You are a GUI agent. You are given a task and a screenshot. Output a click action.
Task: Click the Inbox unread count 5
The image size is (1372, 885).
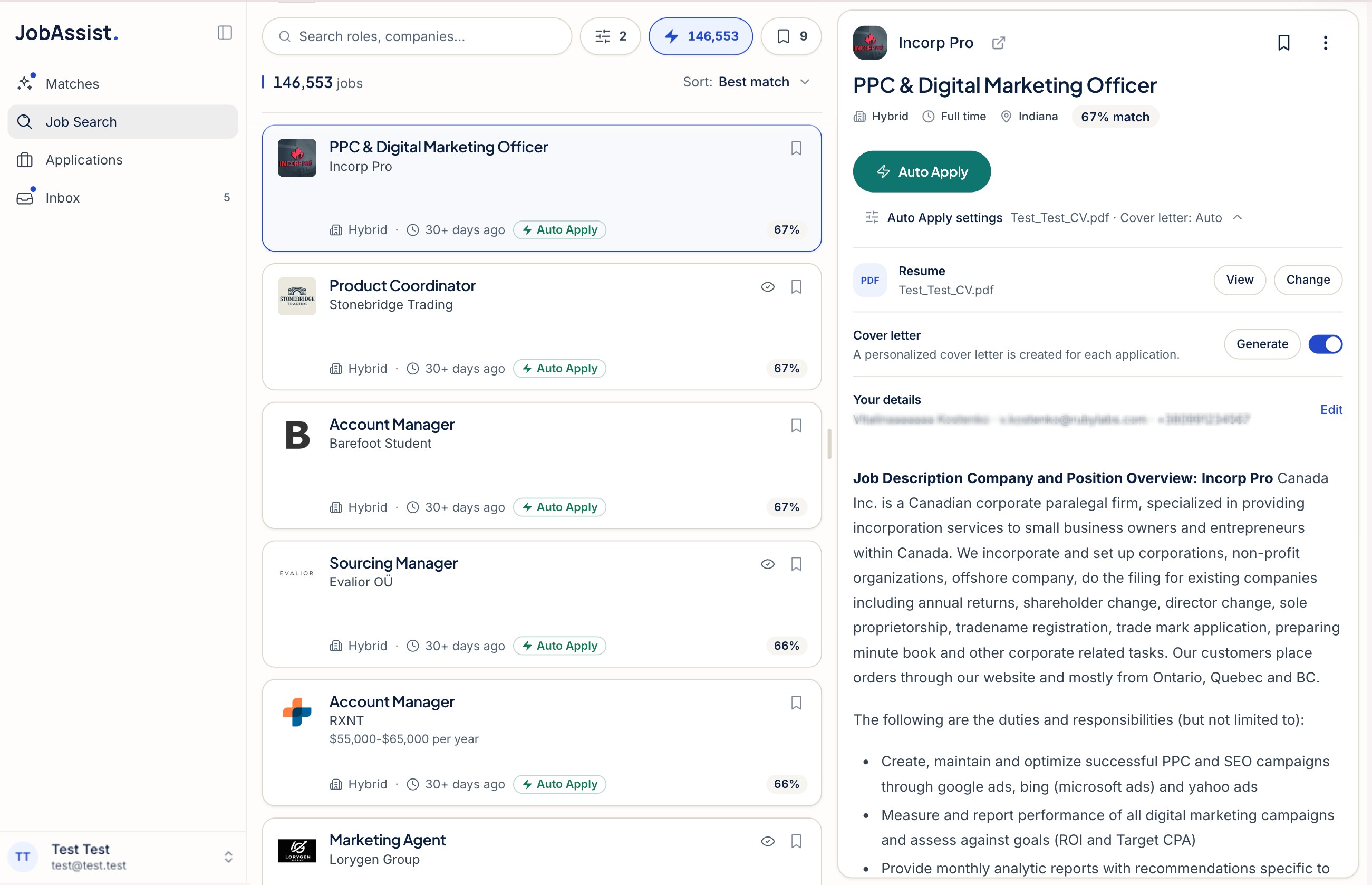click(227, 198)
